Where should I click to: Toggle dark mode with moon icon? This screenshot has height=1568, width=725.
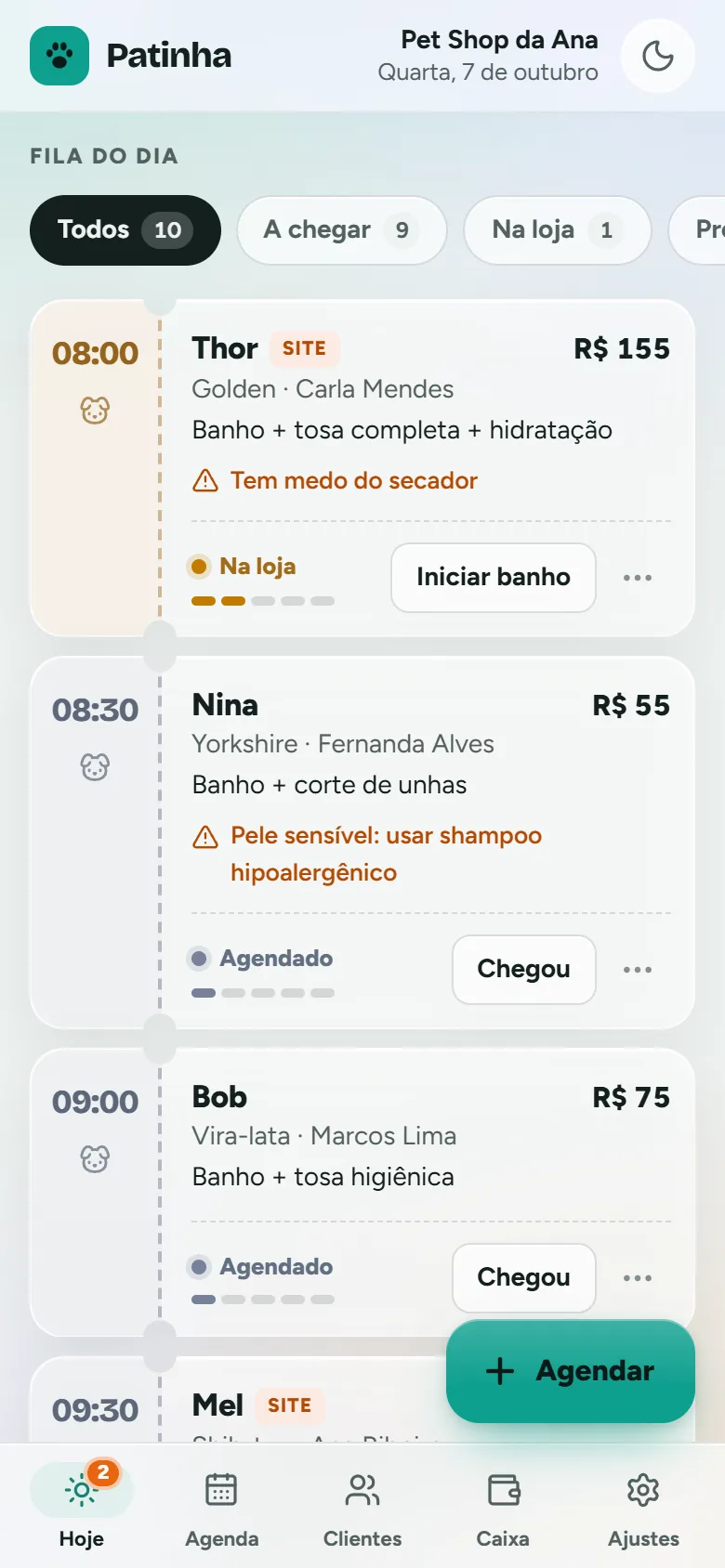(658, 56)
